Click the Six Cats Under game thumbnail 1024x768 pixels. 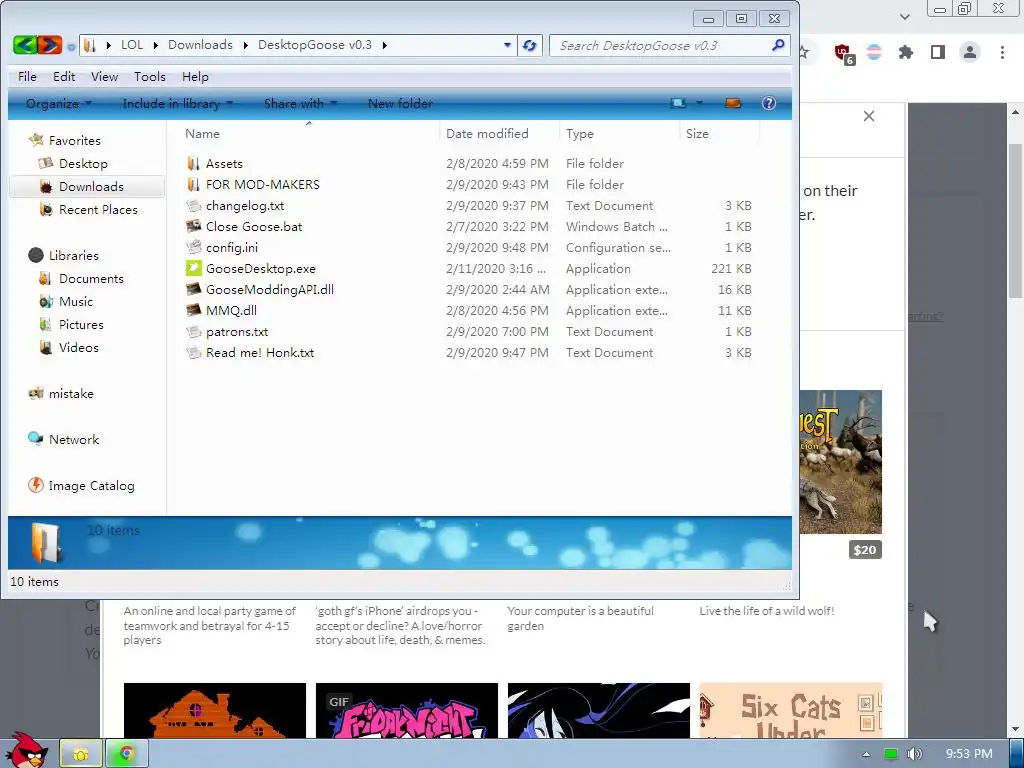791,711
